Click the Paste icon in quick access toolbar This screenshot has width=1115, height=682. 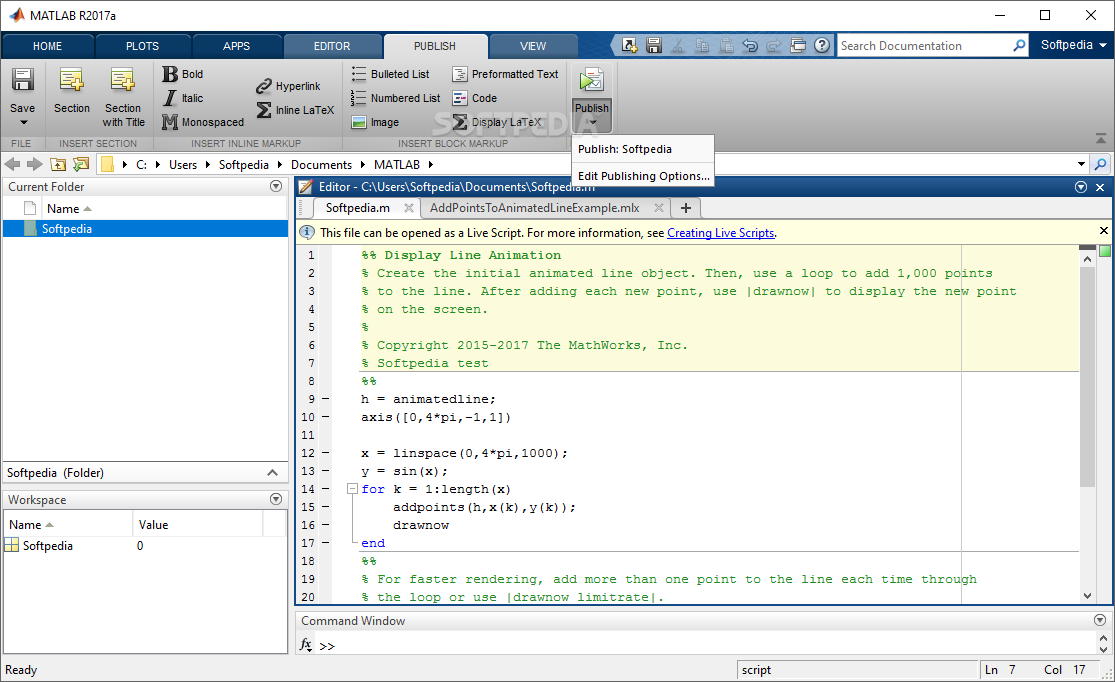coord(727,46)
